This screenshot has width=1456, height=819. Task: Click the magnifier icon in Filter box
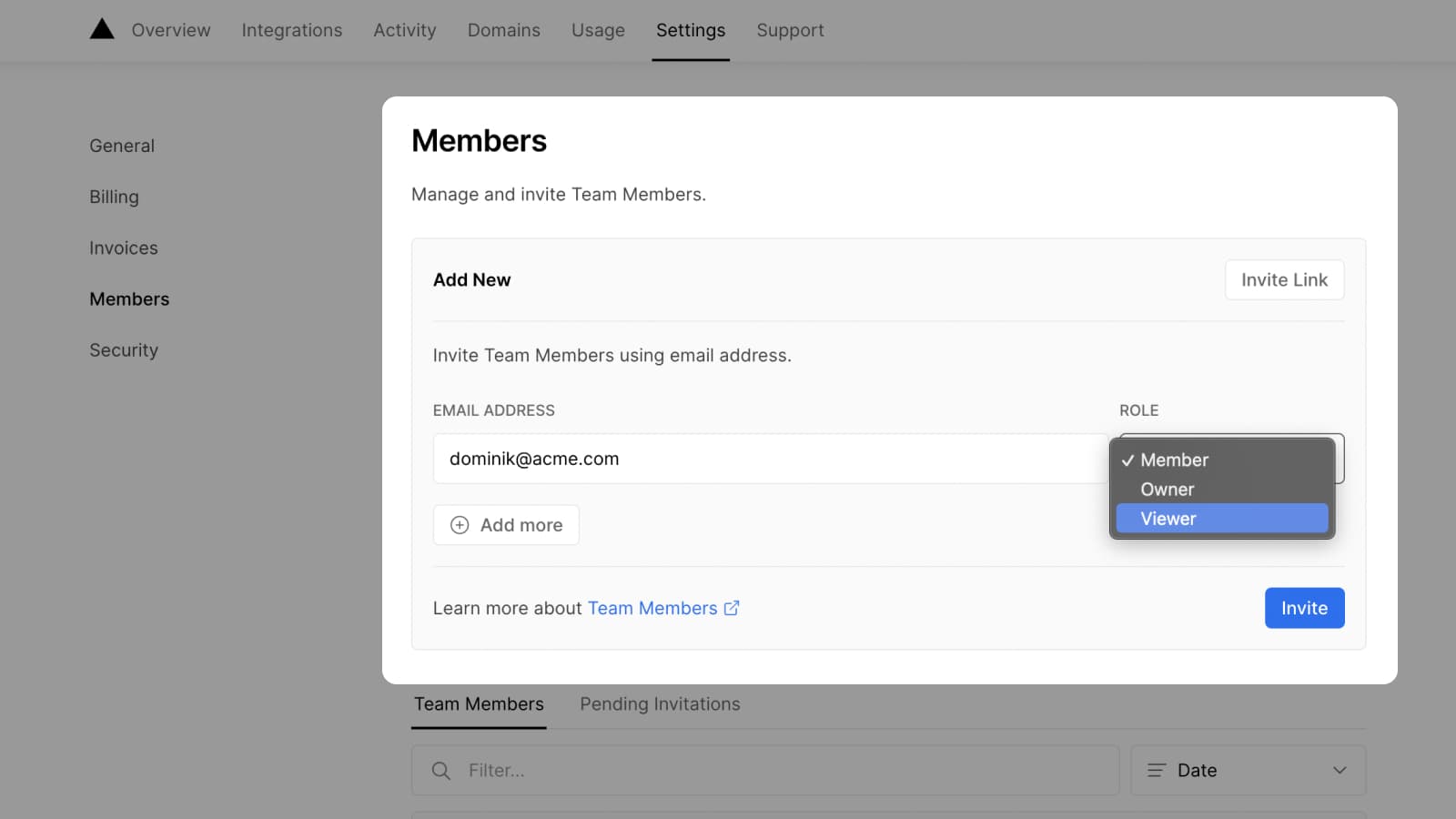click(441, 771)
